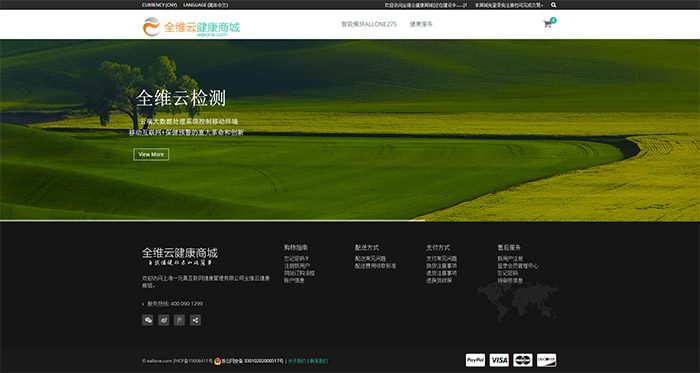This screenshot has width=700, height=373.
Task: Click the PayPal payment badge
Action: (475, 360)
